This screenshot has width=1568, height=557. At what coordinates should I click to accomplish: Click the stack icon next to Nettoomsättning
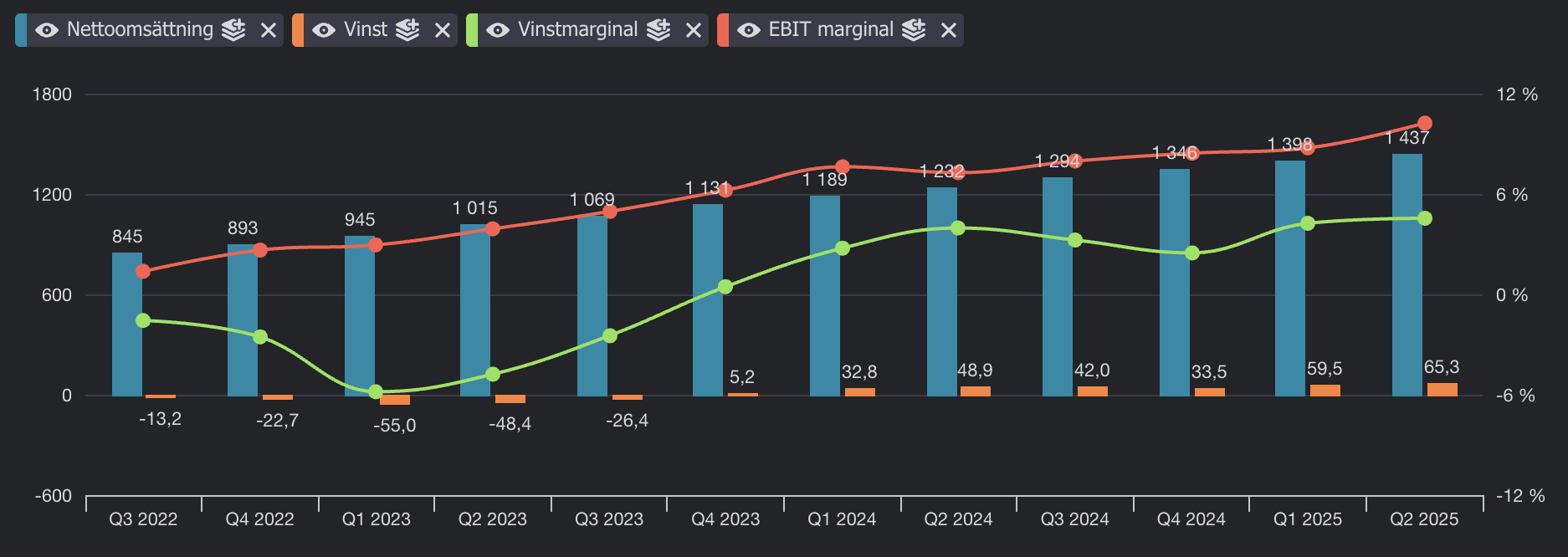click(233, 30)
